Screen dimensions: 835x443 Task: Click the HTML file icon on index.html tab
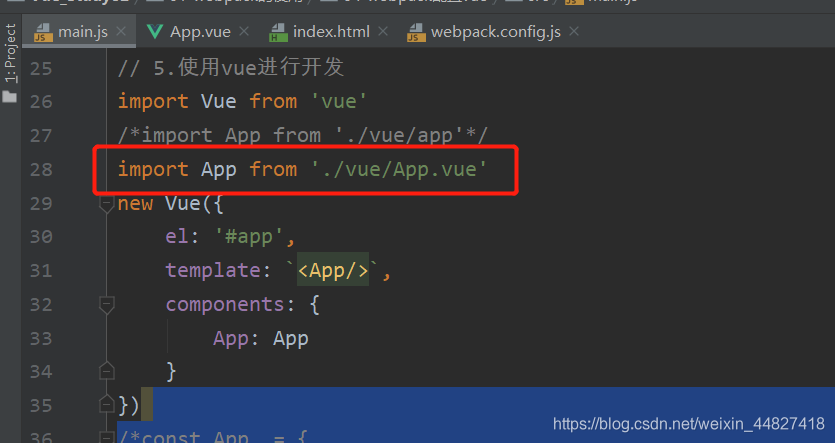pyautogui.click(x=278, y=32)
